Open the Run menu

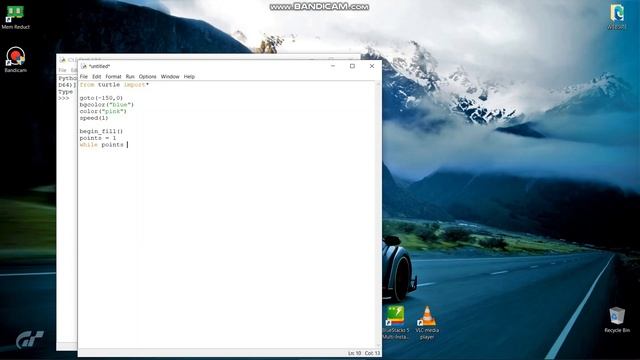click(x=130, y=77)
